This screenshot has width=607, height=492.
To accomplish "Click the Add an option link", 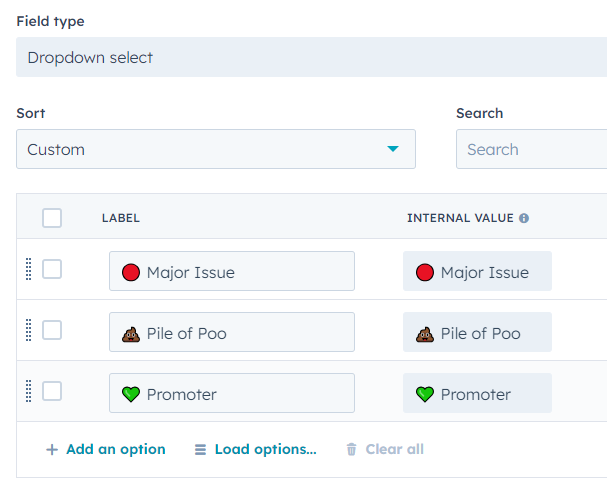I will [115, 450].
